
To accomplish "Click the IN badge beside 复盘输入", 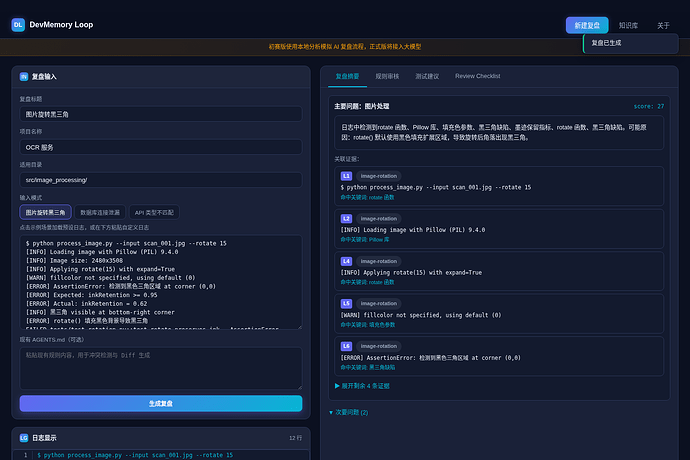I will click(x=24, y=77).
